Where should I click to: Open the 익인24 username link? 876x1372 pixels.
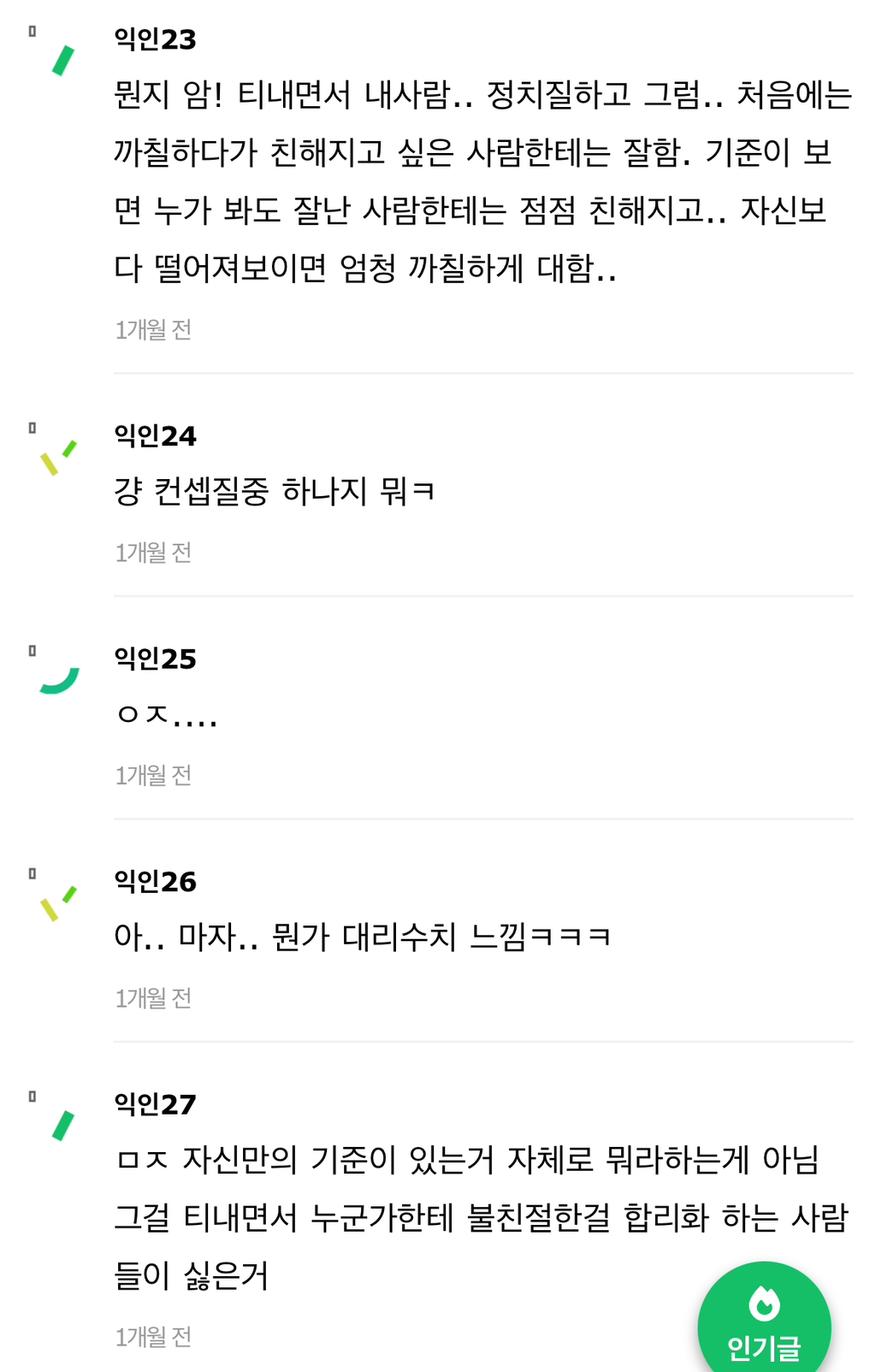pyautogui.click(x=155, y=436)
